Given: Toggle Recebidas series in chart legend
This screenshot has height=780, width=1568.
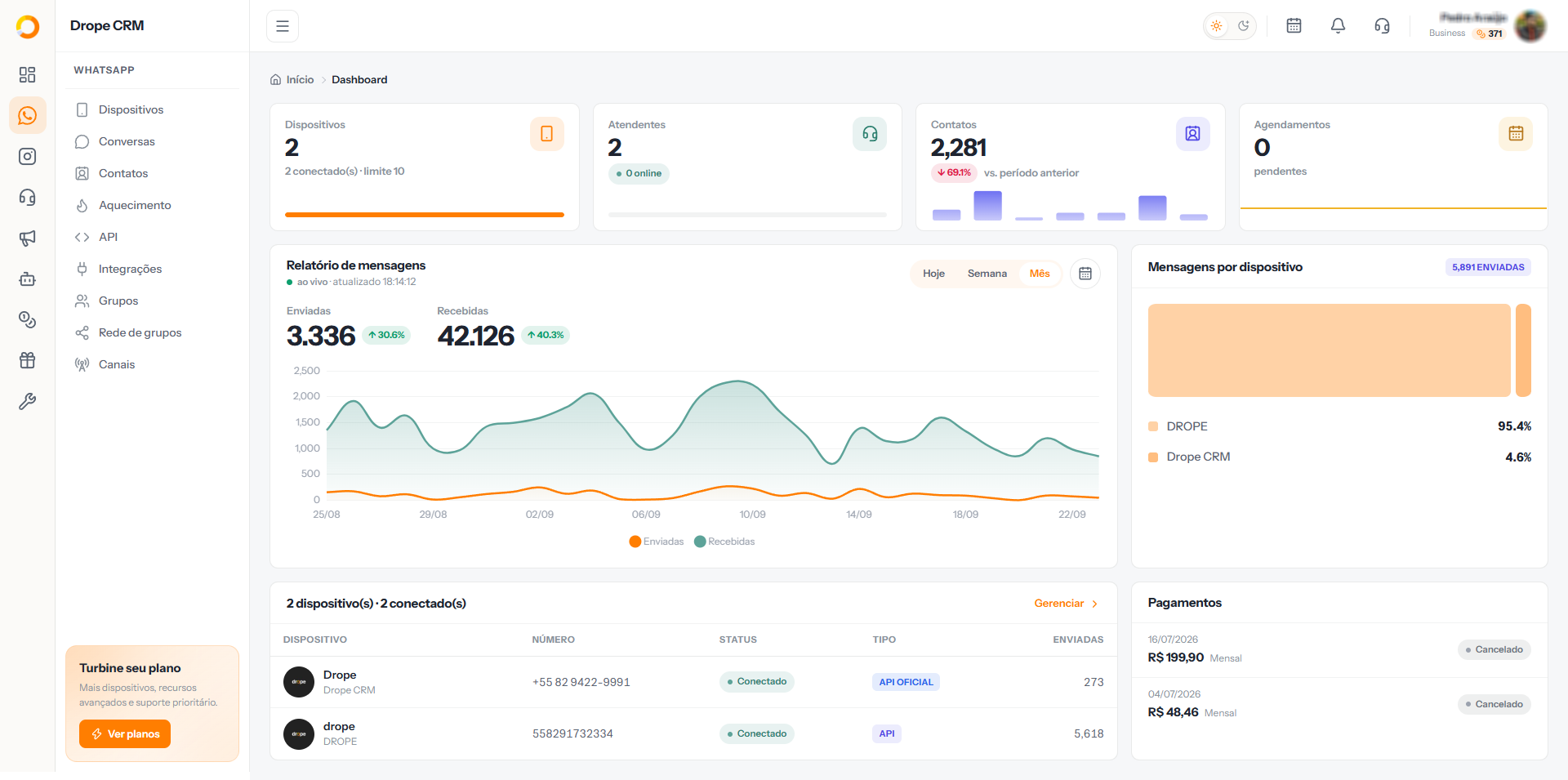Looking at the screenshot, I should [x=724, y=542].
